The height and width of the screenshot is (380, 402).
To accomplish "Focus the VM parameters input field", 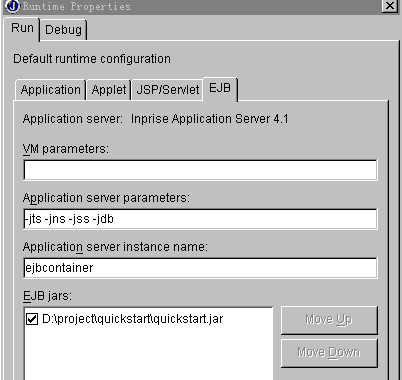I will pyautogui.click(x=200, y=170).
